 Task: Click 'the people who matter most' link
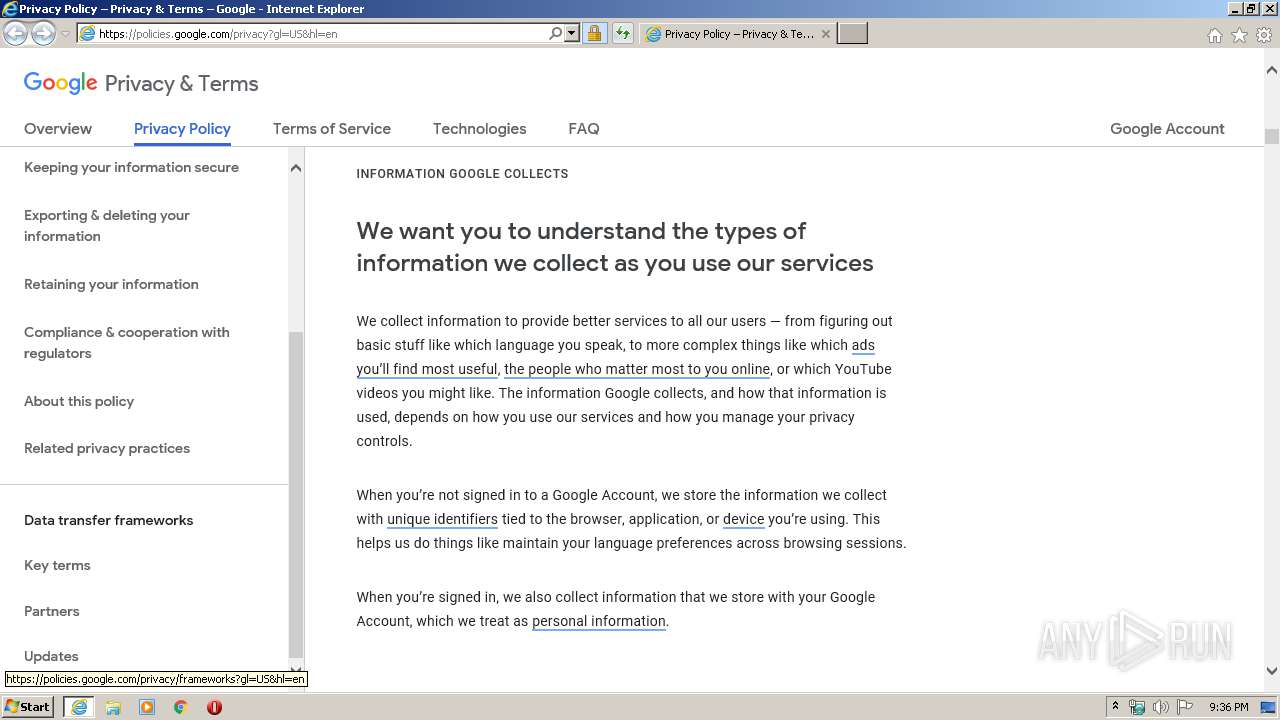coord(637,369)
